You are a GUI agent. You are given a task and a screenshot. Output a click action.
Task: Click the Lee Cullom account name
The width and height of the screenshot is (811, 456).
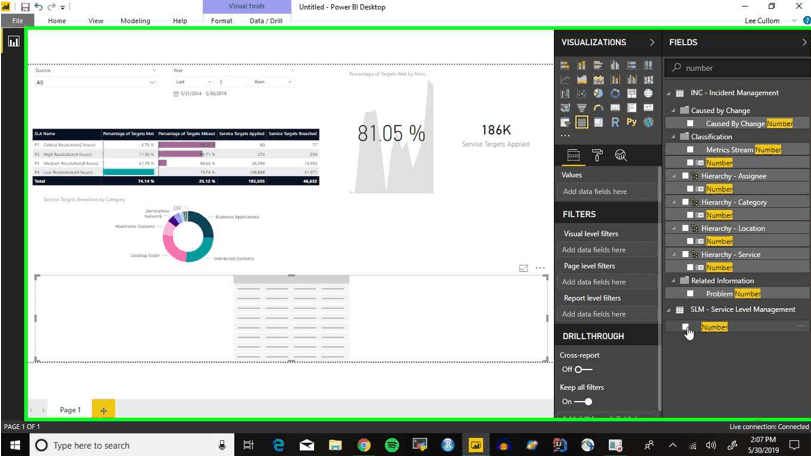(762, 21)
